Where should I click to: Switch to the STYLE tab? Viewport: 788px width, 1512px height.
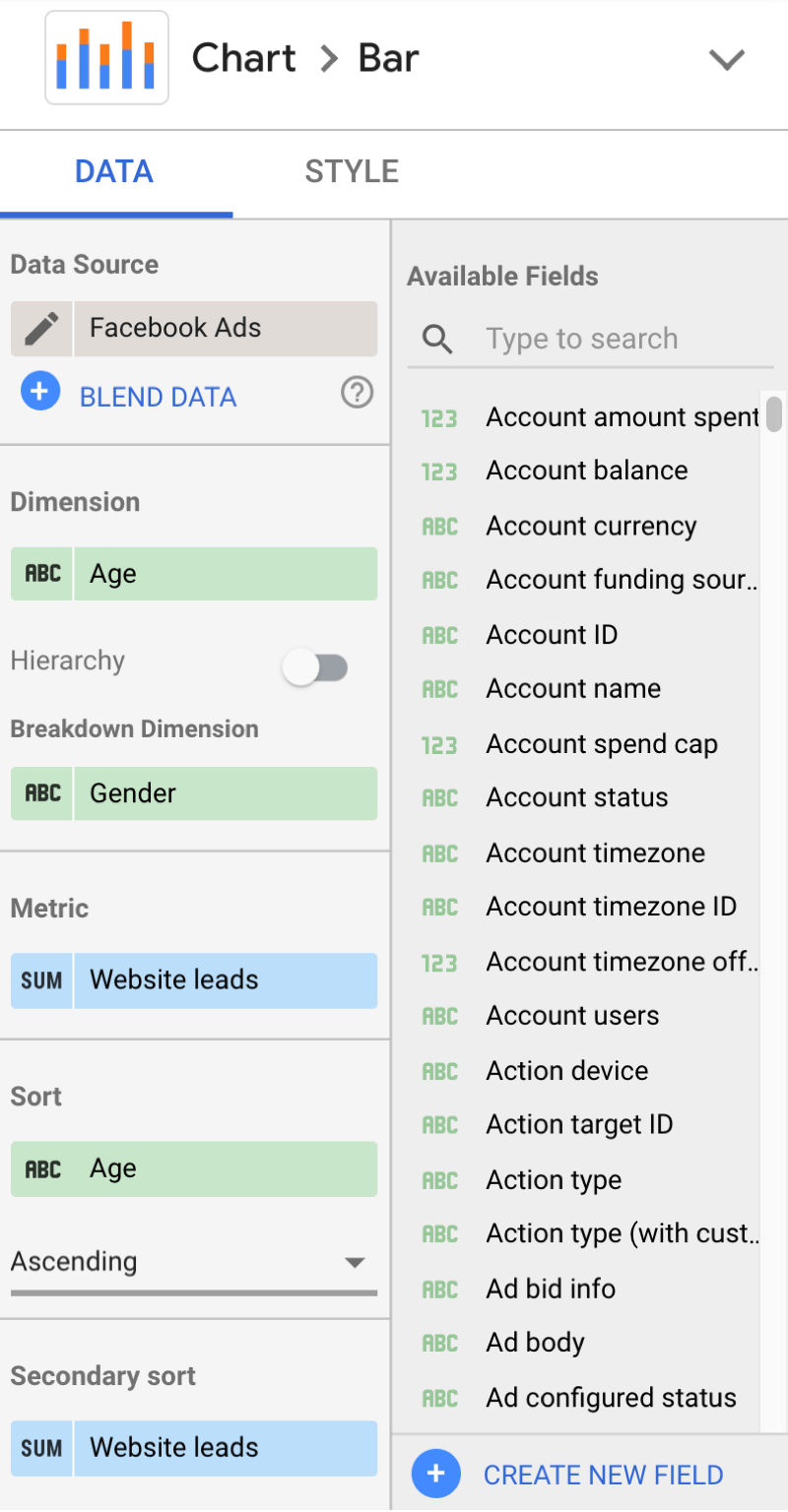[352, 171]
